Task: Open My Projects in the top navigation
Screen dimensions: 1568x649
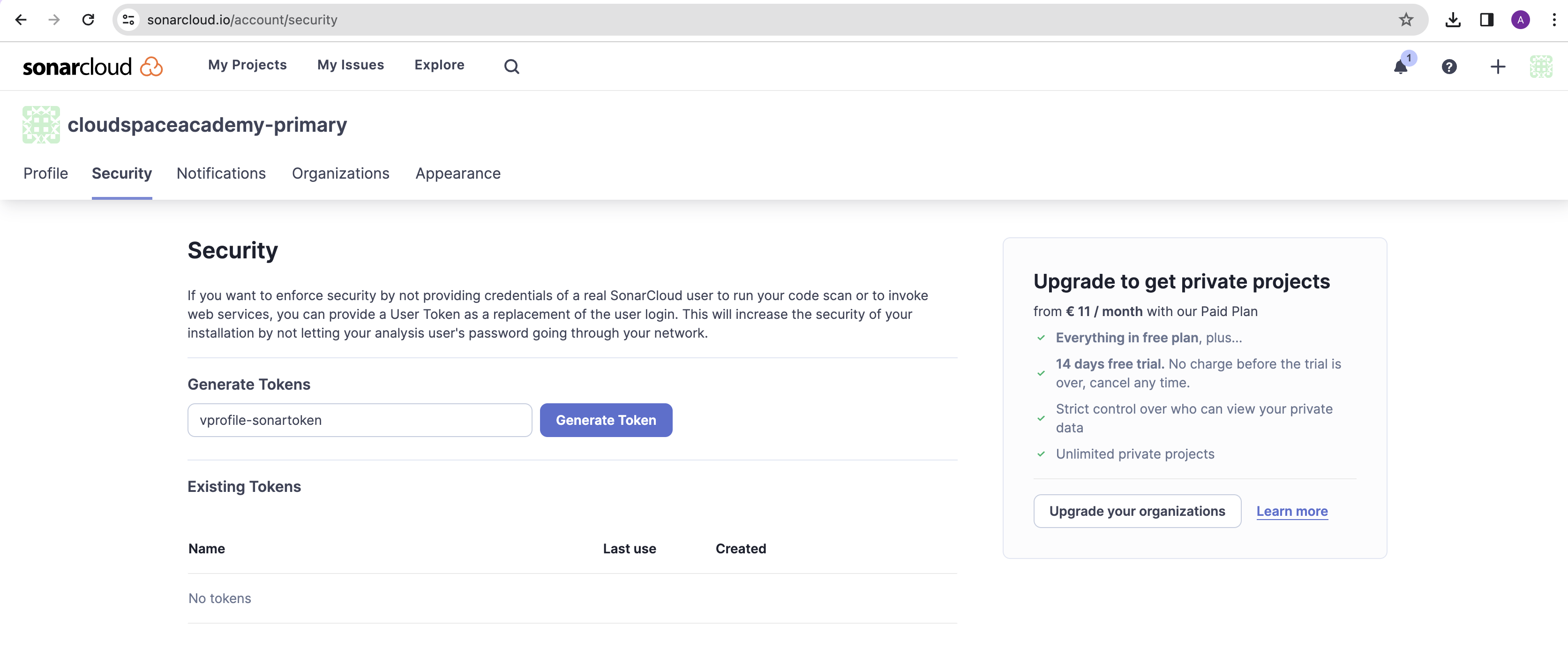Action: point(247,65)
